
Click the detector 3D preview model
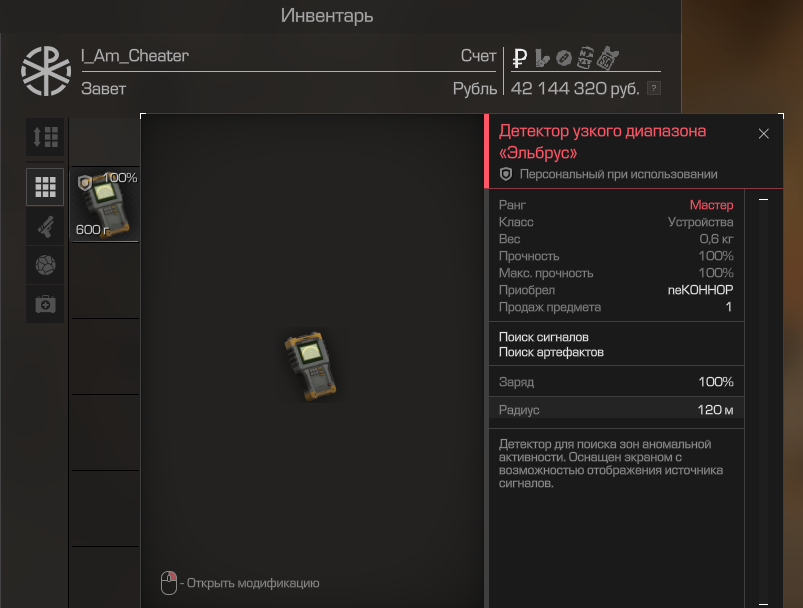[310, 366]
